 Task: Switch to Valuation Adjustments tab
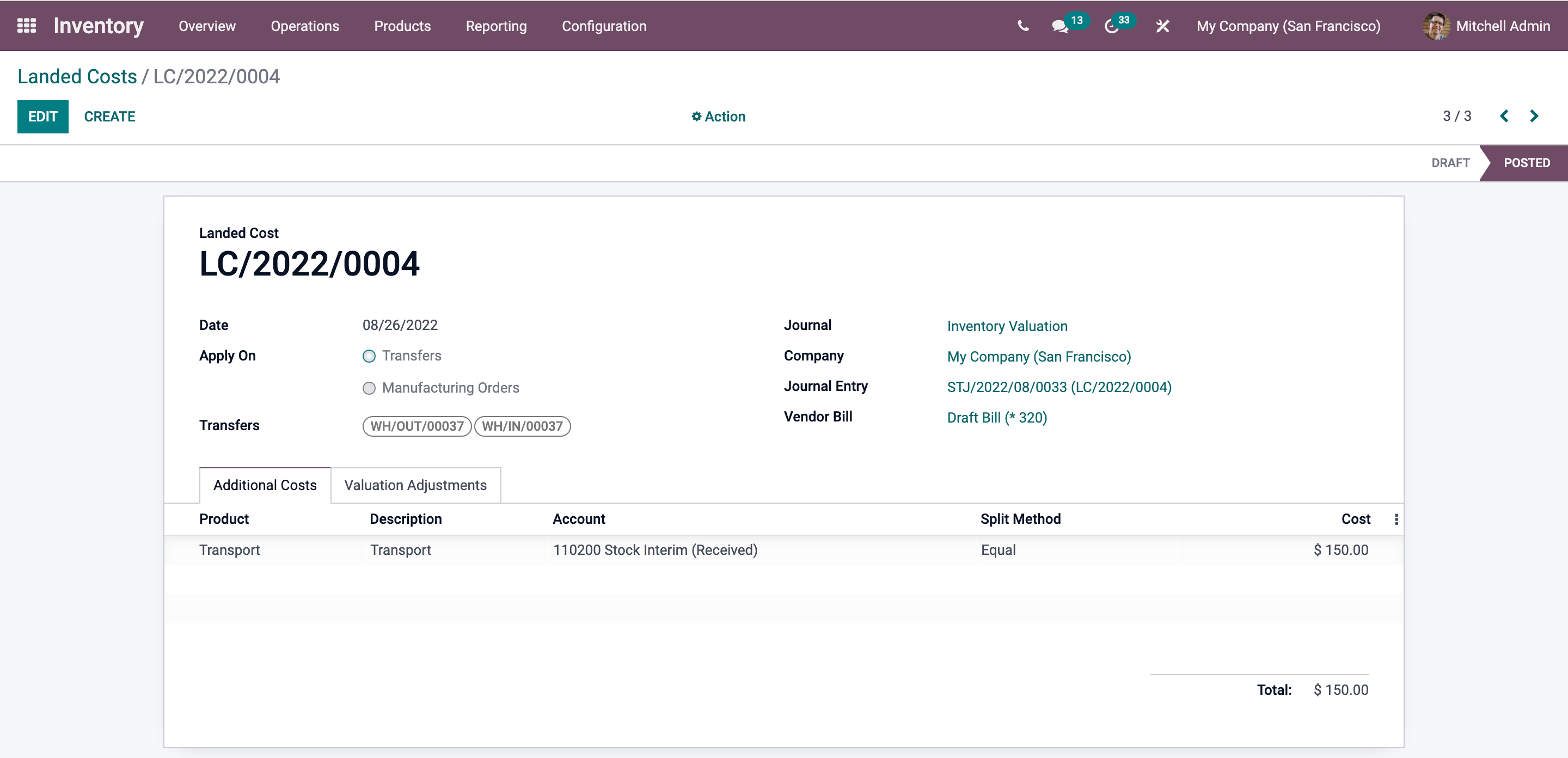[x=415, y=485]
